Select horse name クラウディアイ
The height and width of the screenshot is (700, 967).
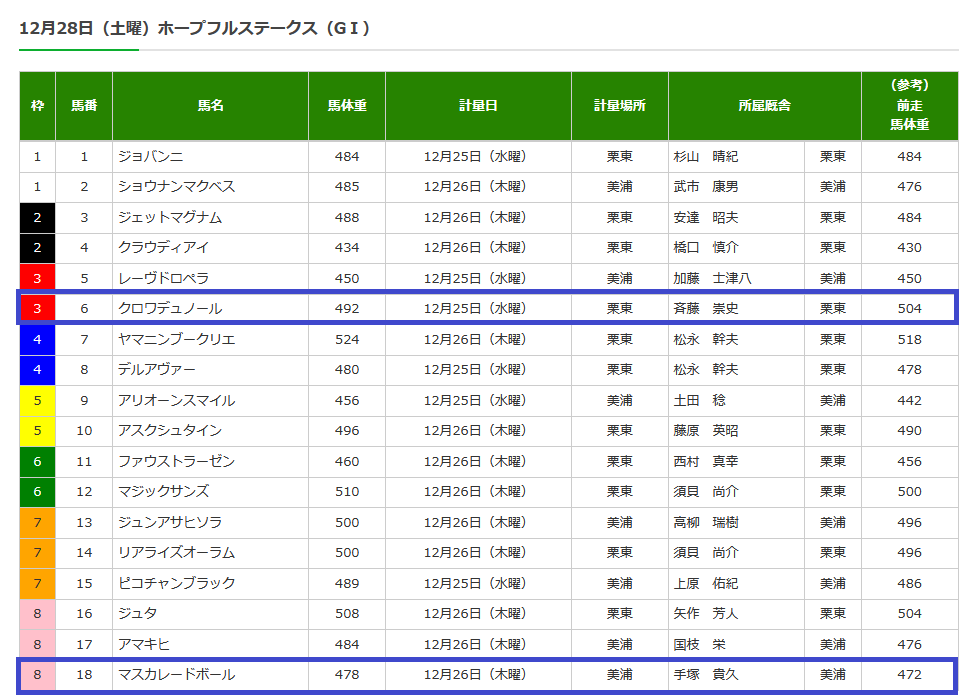click(x=163, y=248)
